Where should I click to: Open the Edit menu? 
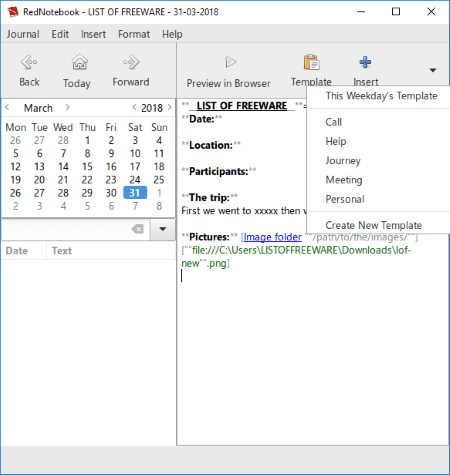pyautogui.click(x=60, y=34)
